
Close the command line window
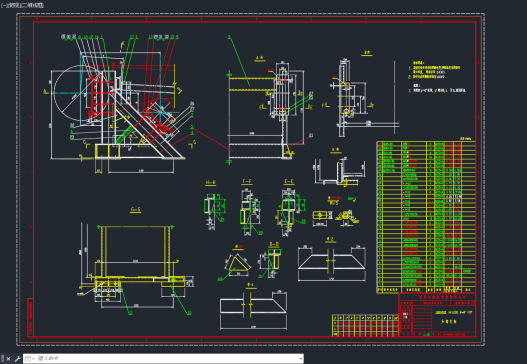click(8, 359)
